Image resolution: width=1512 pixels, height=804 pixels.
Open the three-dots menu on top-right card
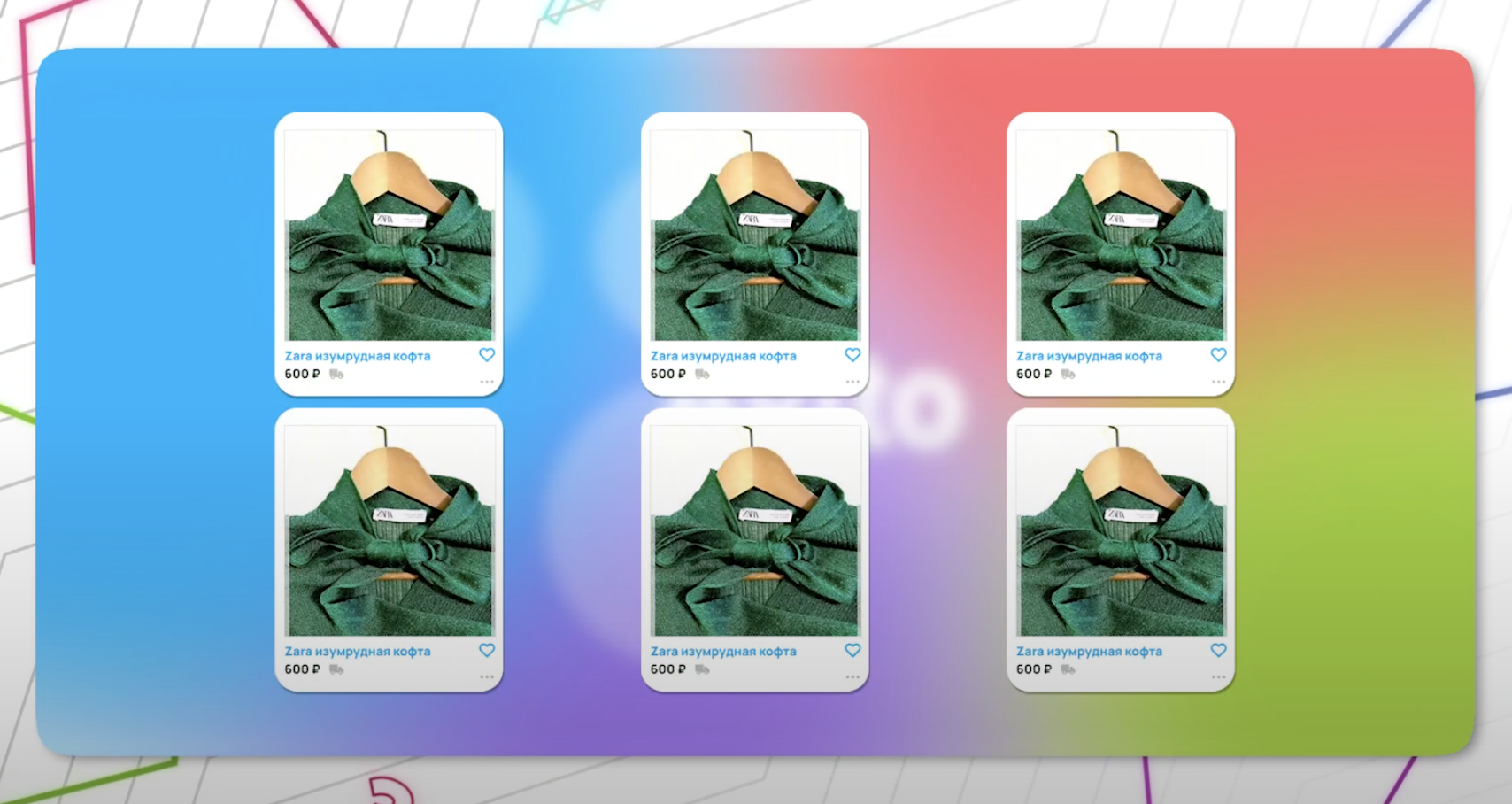pos(1219,382)
